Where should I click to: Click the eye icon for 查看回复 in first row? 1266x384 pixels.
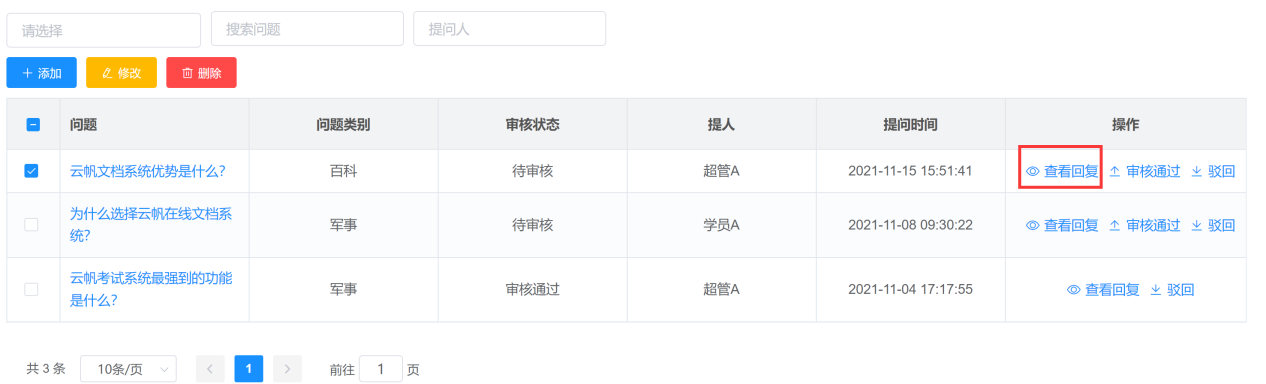pyautogui.click(x=1033, y=171)
